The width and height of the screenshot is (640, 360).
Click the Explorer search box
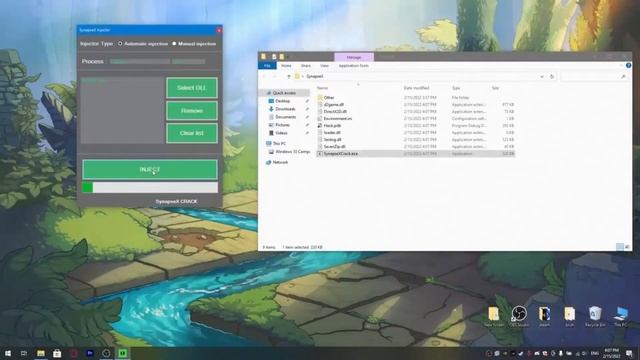[594, 76]
